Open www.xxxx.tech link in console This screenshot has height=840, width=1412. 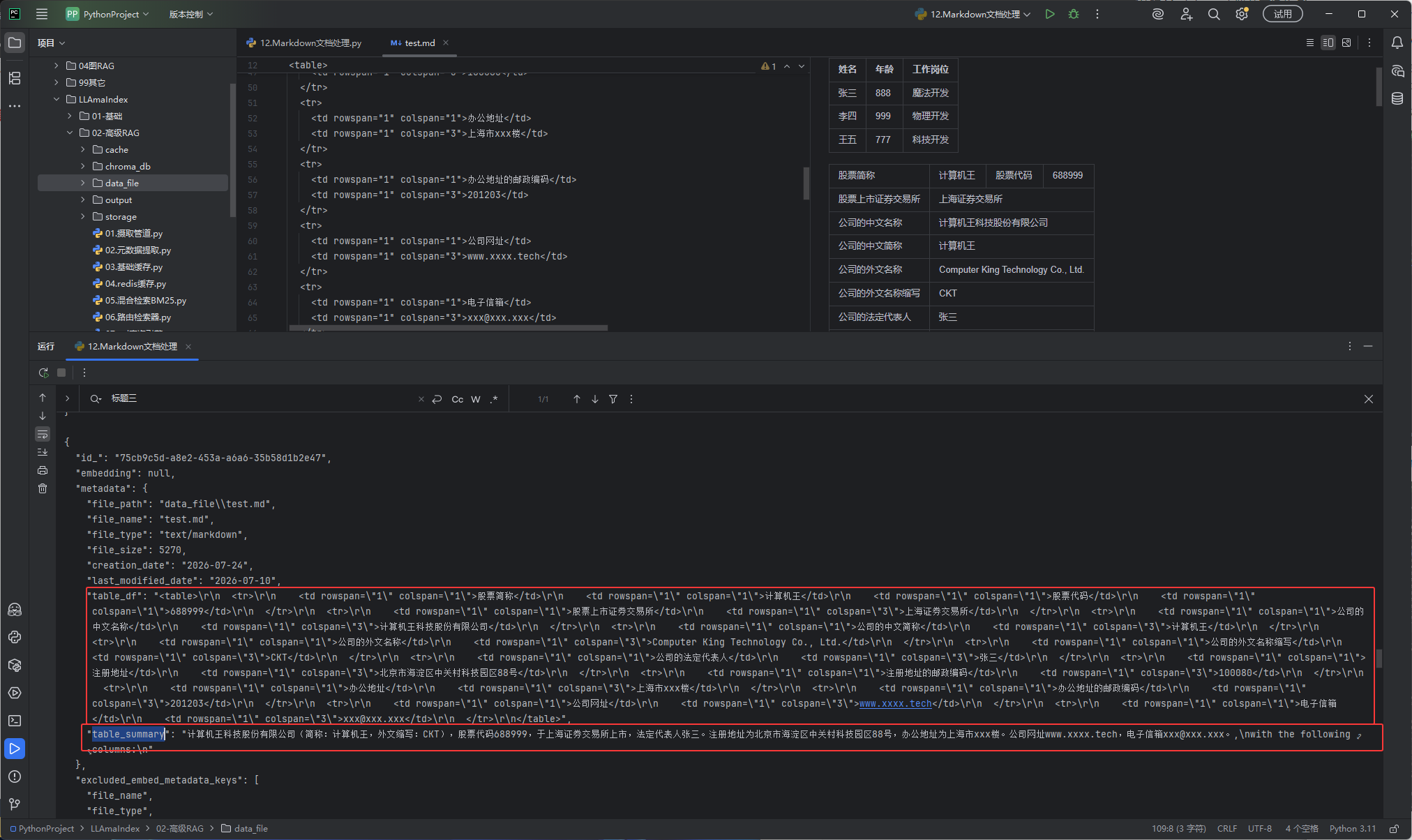(x=895, y=703)
